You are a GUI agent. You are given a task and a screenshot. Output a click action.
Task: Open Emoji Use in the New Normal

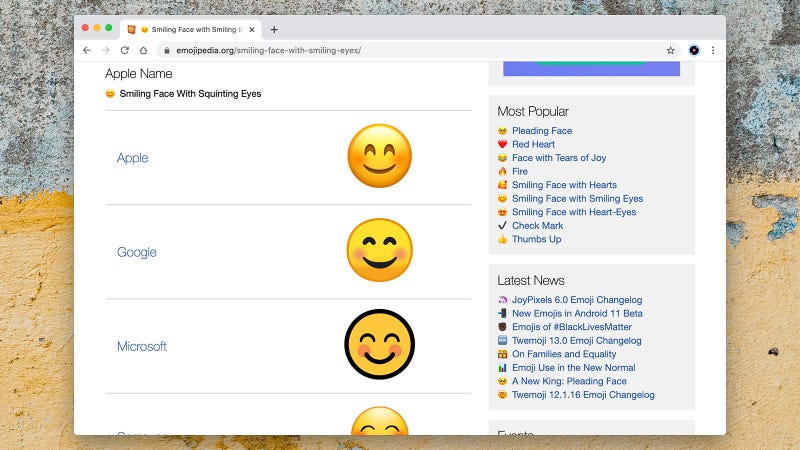coord(573,367)
